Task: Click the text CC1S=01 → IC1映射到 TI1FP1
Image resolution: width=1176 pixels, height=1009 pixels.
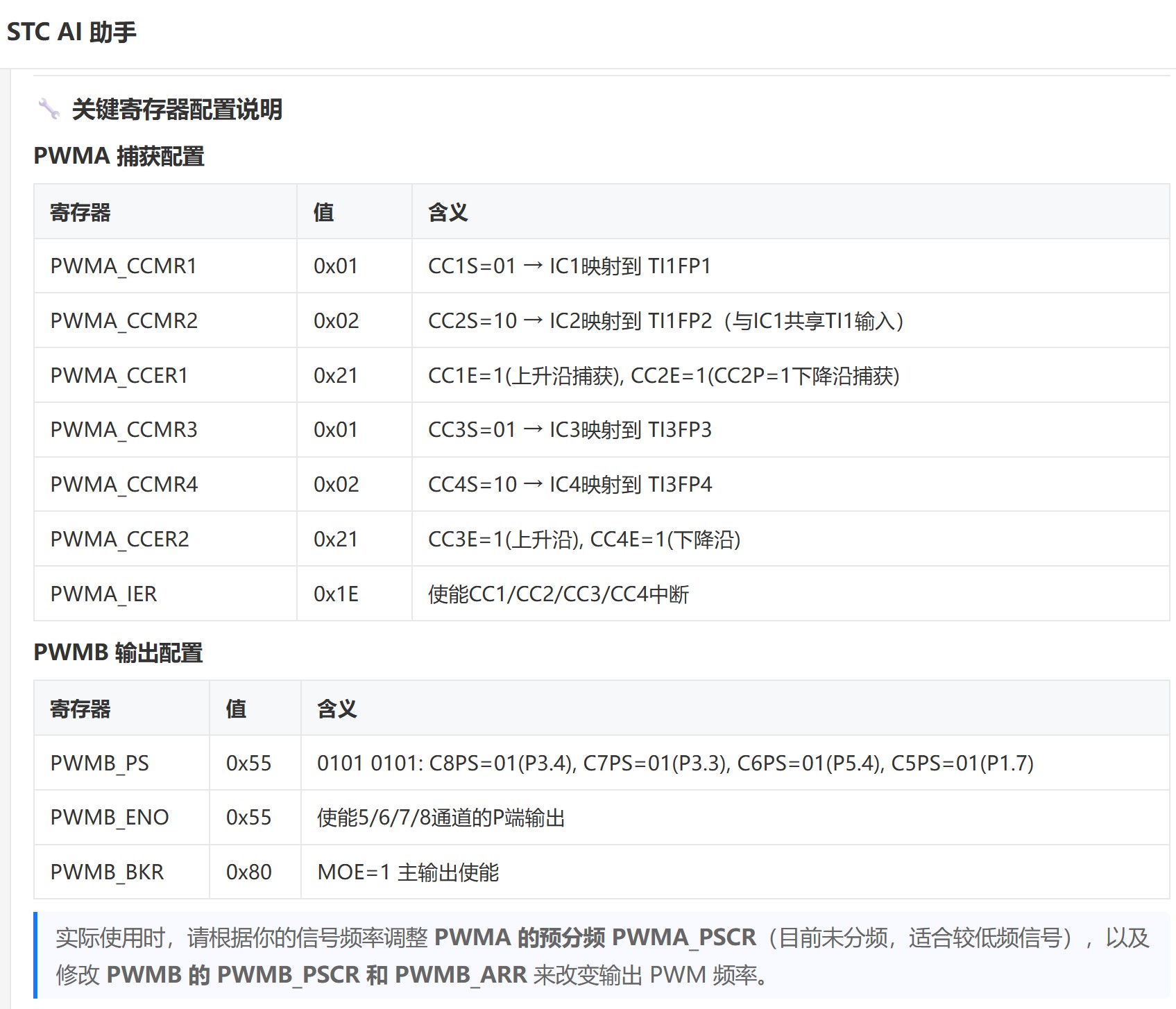Action: click(570, 266)
